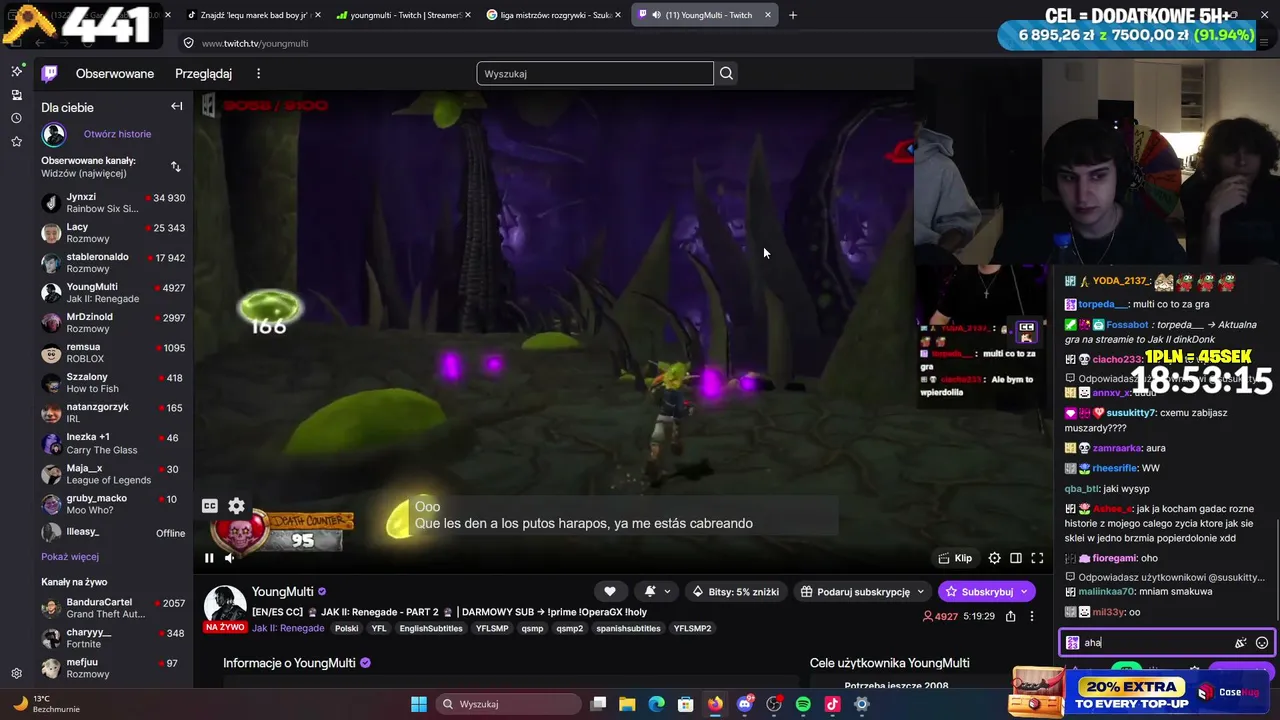Open subtitle extension settings gear on video

point(236,506)
